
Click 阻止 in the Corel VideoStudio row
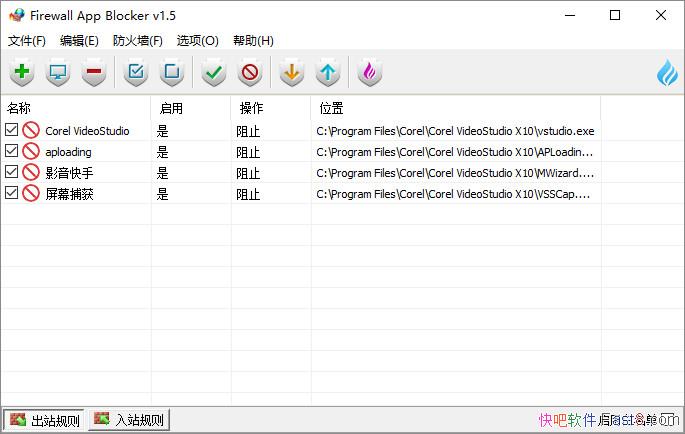click(248, 131)
